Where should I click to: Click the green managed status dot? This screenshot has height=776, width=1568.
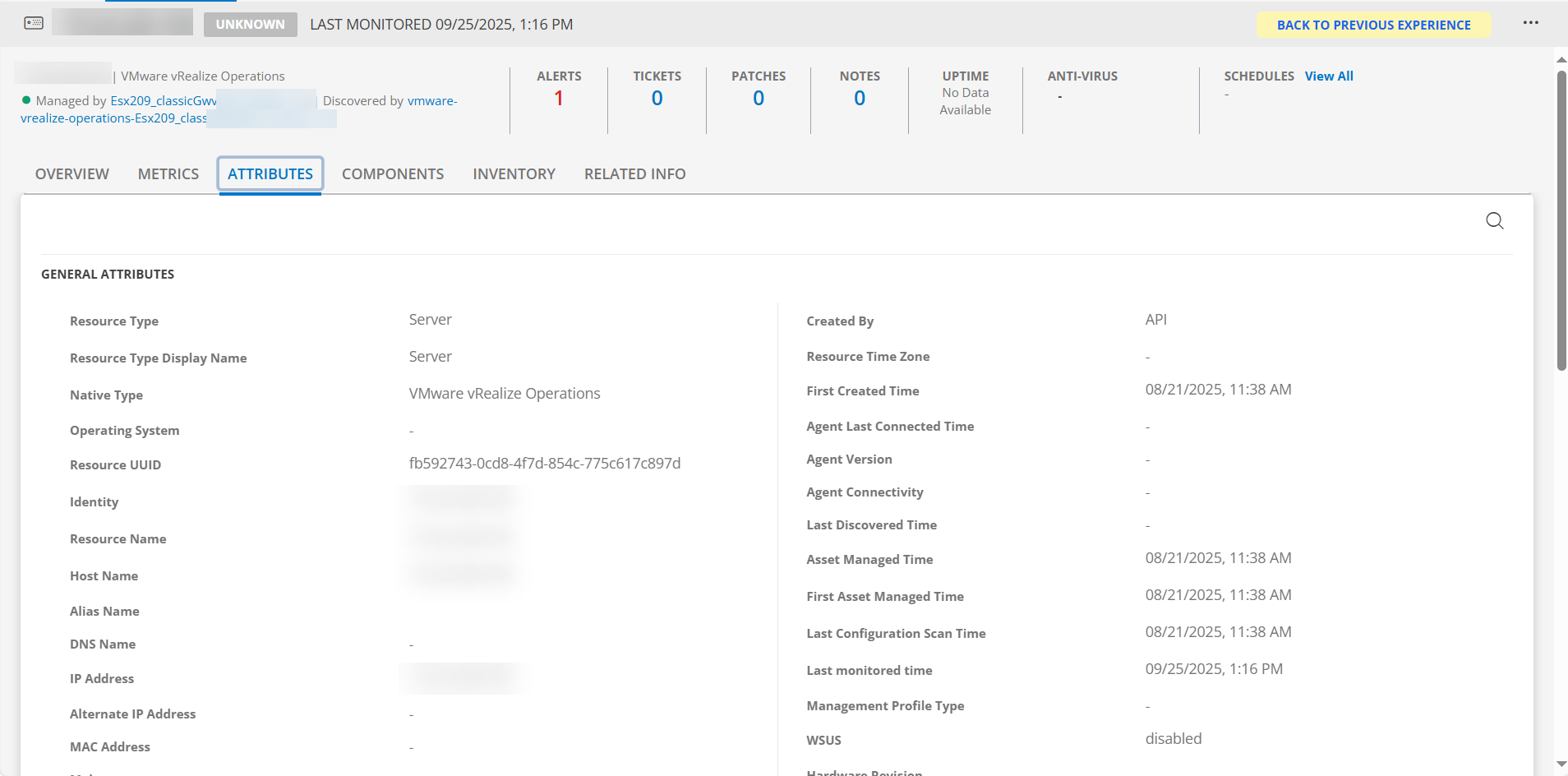tap(26, 100)
